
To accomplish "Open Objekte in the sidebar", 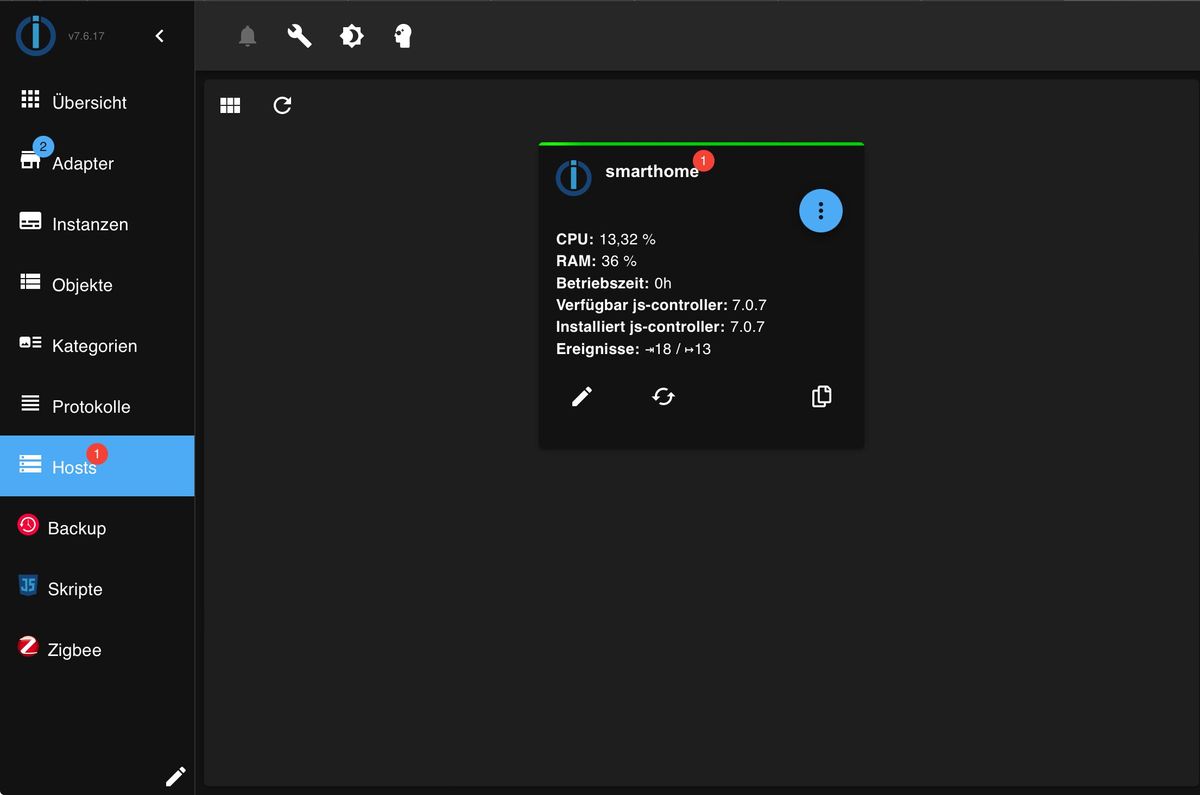I will 97,285.
